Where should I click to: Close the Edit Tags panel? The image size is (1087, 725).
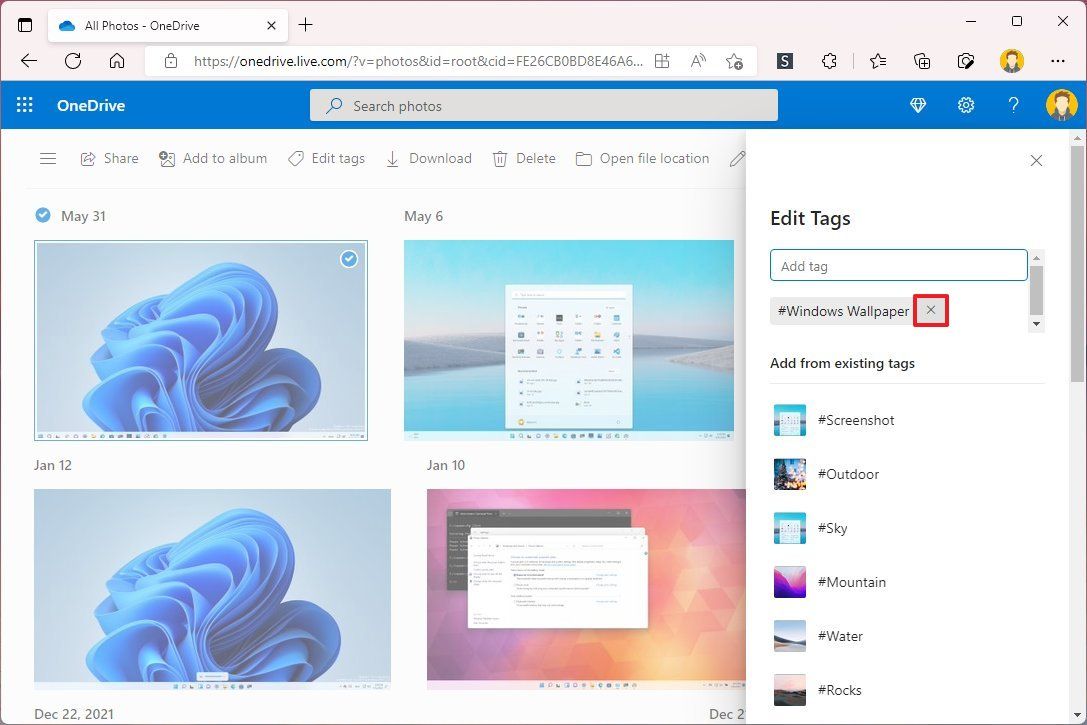pos(1036,160)
